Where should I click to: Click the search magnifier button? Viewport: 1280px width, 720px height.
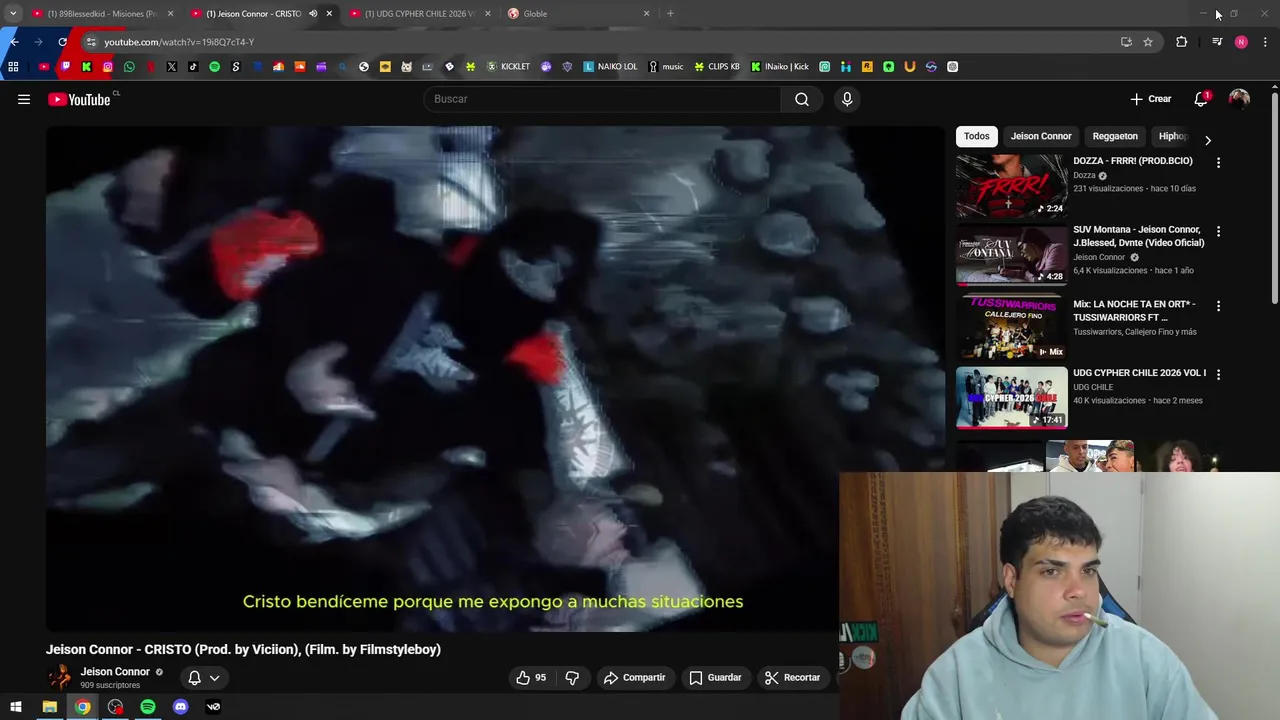coord(802,99)
